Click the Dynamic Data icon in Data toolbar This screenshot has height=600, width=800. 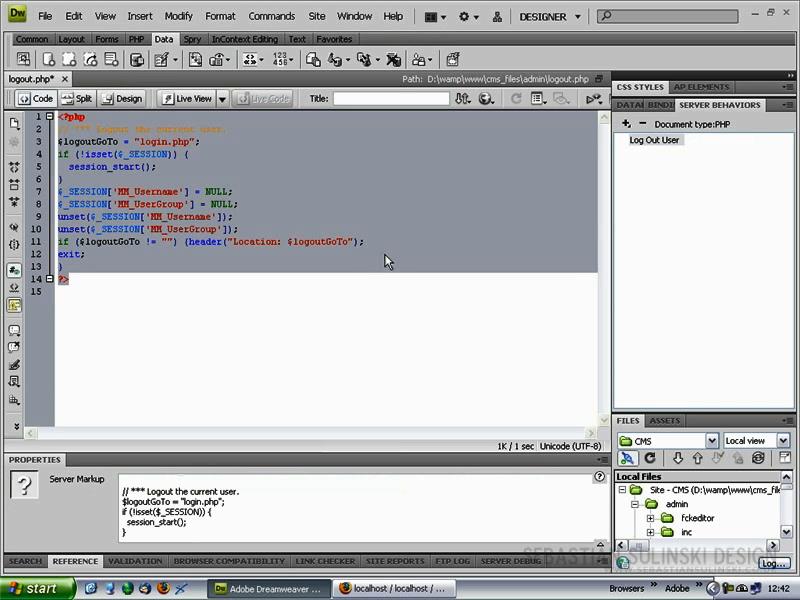click(x=166, y=59)
